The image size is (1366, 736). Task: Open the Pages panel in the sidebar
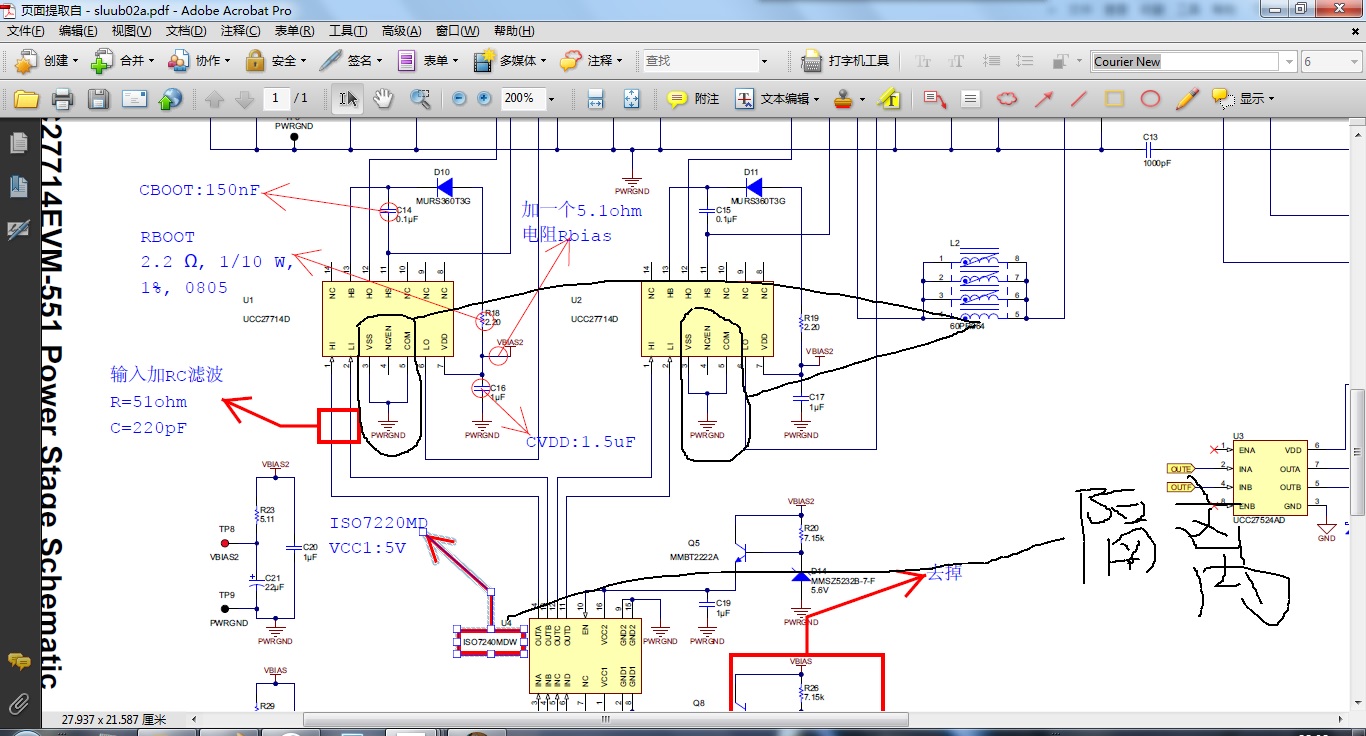[18, 144]
